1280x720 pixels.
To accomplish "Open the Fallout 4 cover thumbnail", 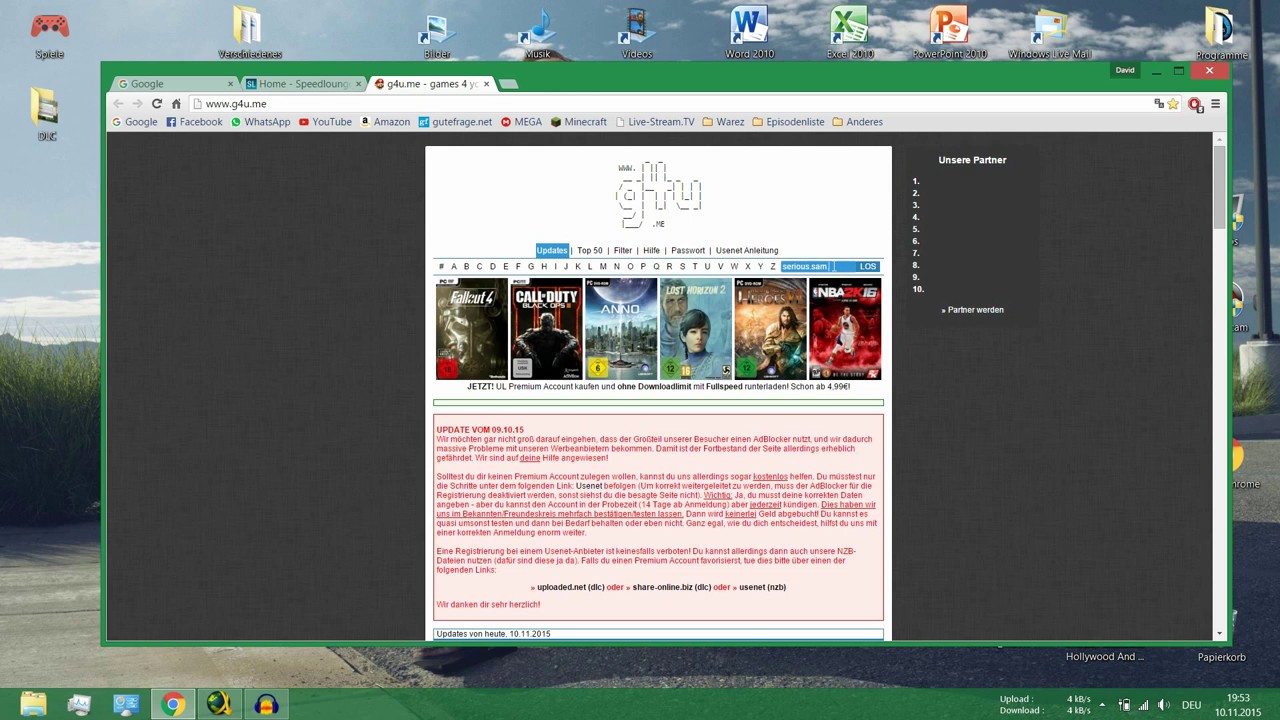I will 471,329.
